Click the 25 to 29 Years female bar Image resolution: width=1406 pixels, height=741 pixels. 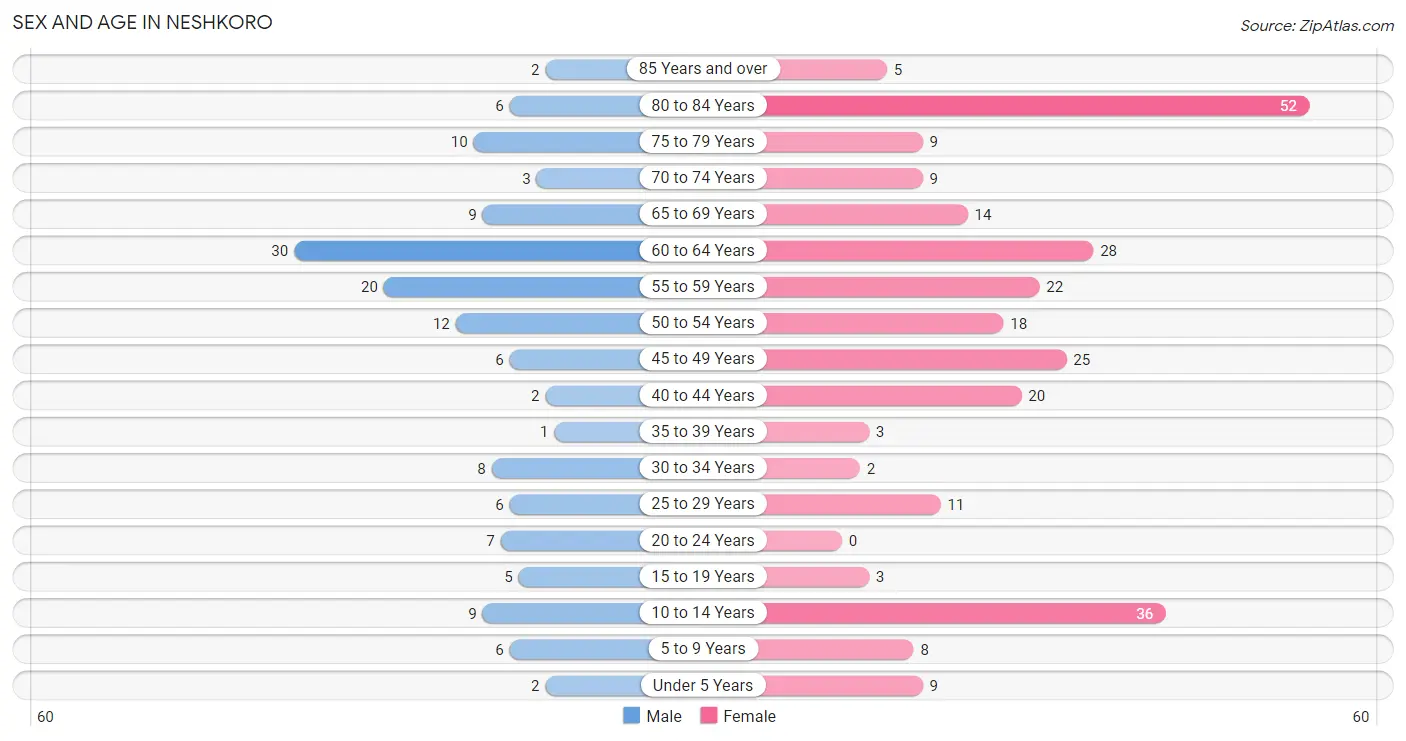tap(852, 504)
